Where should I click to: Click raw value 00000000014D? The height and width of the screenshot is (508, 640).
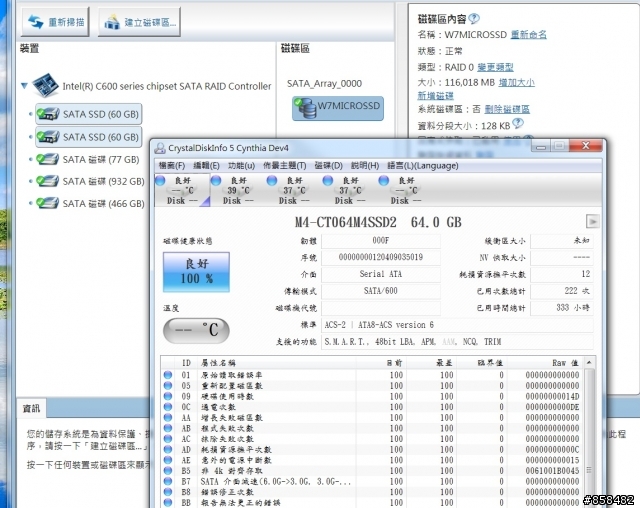[x=552, y=396]
